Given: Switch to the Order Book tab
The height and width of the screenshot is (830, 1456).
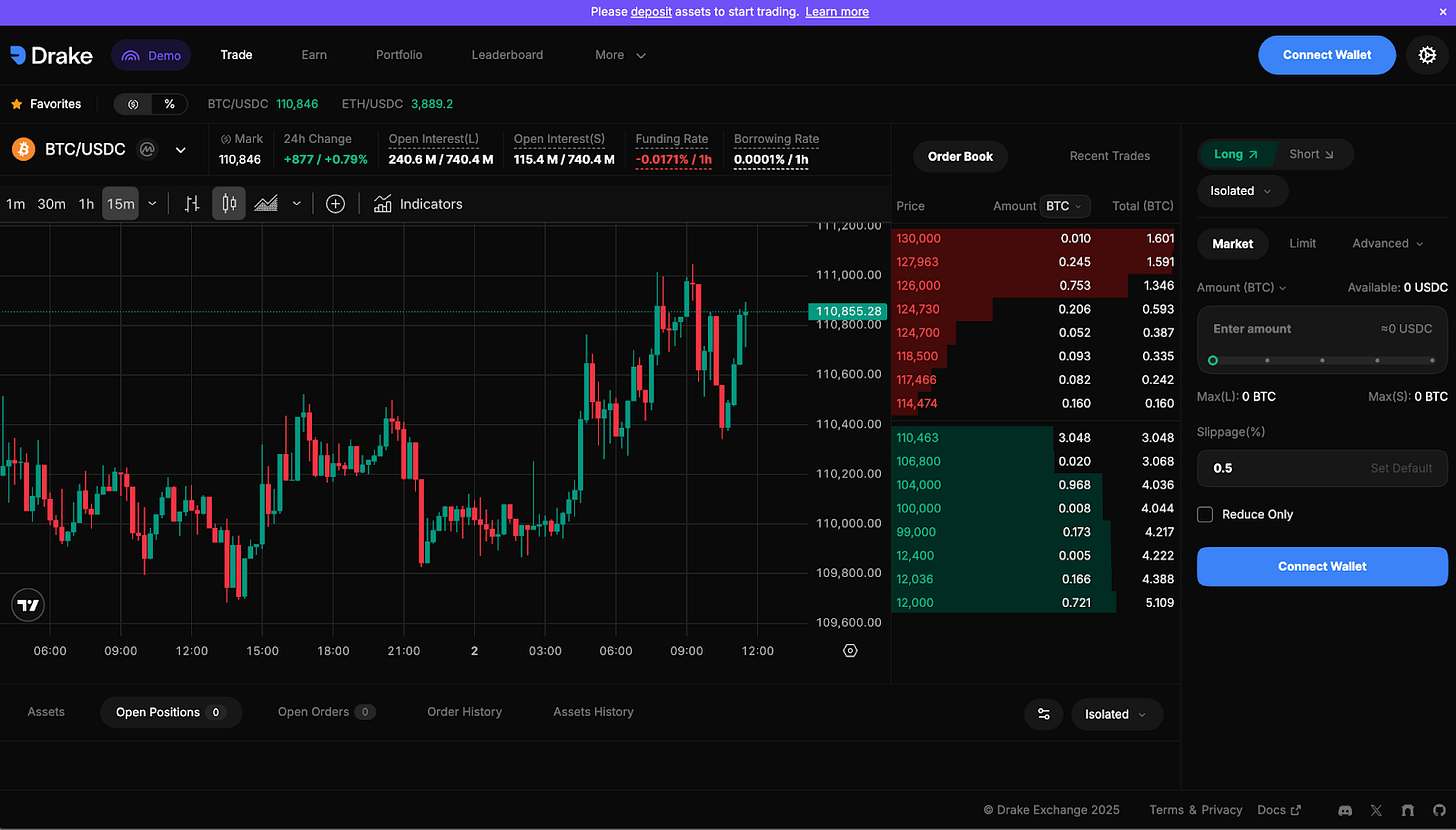Looking at the screenshot, I should tap(961, 156).
